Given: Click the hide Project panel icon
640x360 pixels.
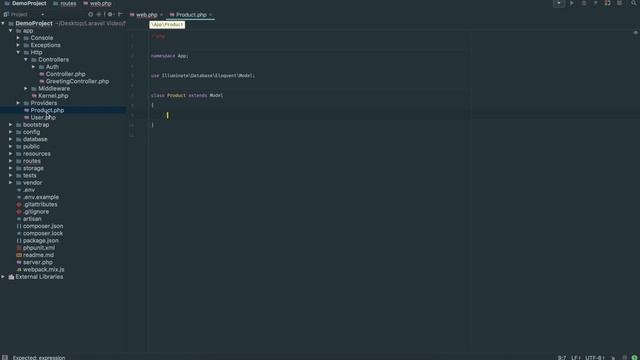Looking at the screenshot, I should click(120, 14).
